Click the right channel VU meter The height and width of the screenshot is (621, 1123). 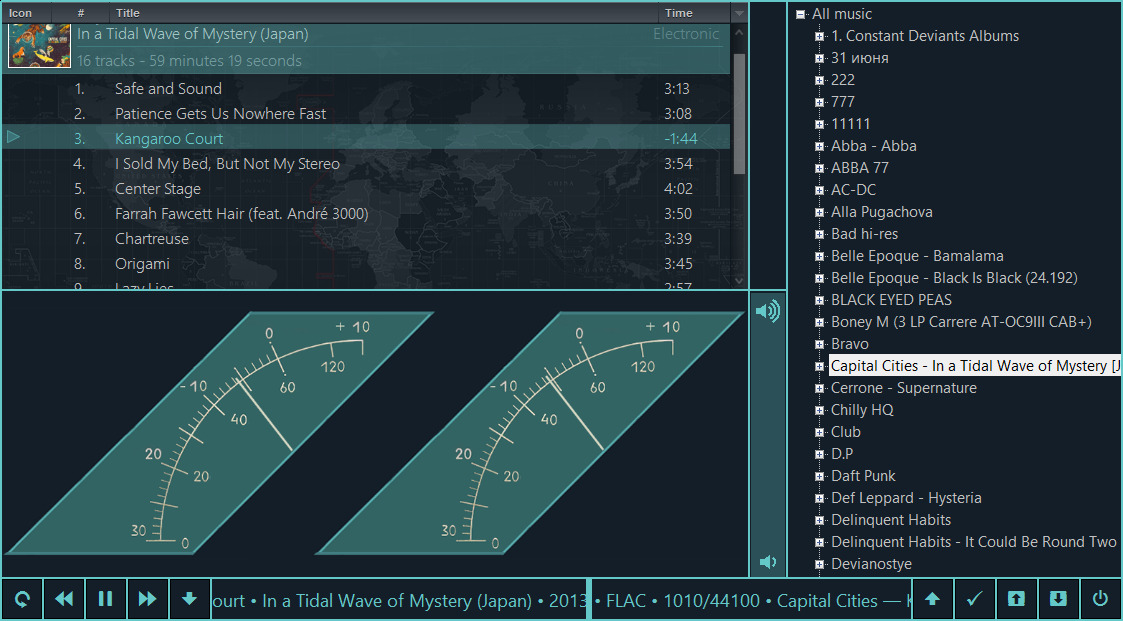pos(530,433)
